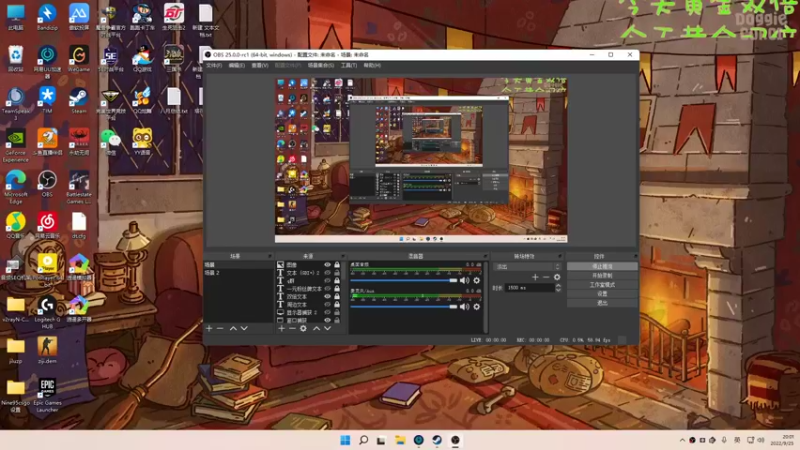Remove the selected source with the minus icon
Screen dimensions: 800x450
292,329
